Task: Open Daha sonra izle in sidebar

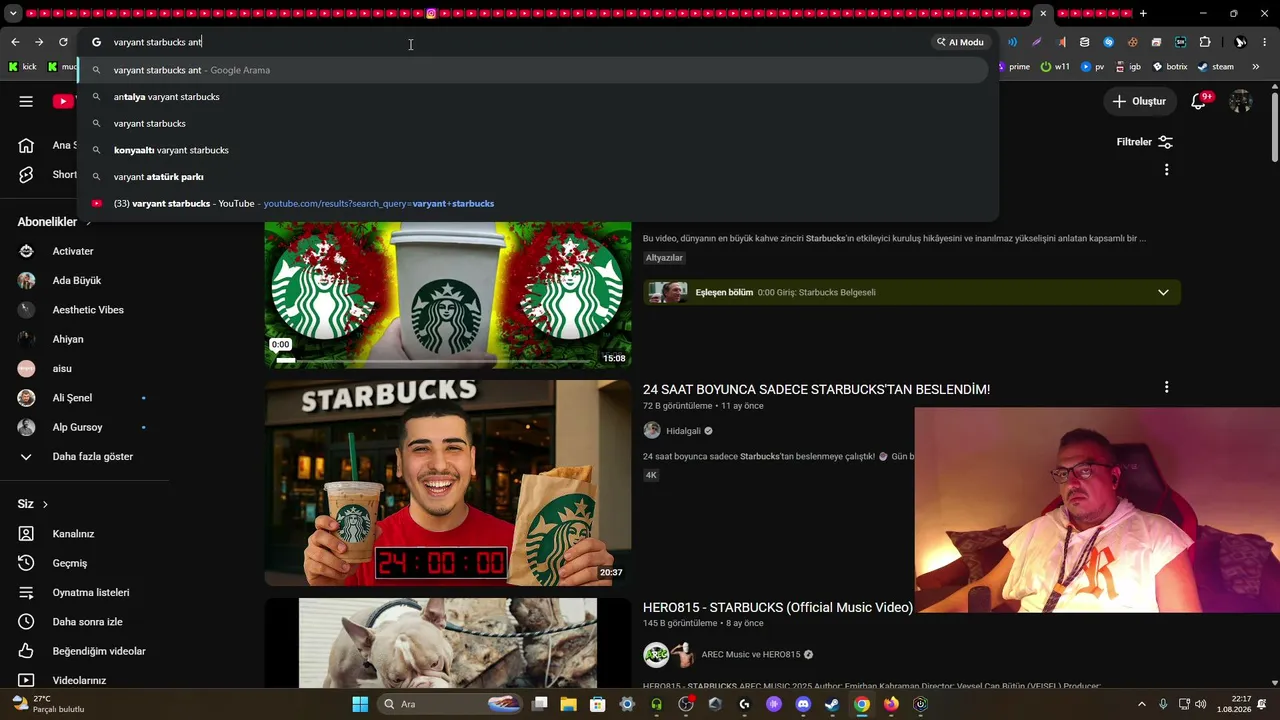Action: point(88,622)
